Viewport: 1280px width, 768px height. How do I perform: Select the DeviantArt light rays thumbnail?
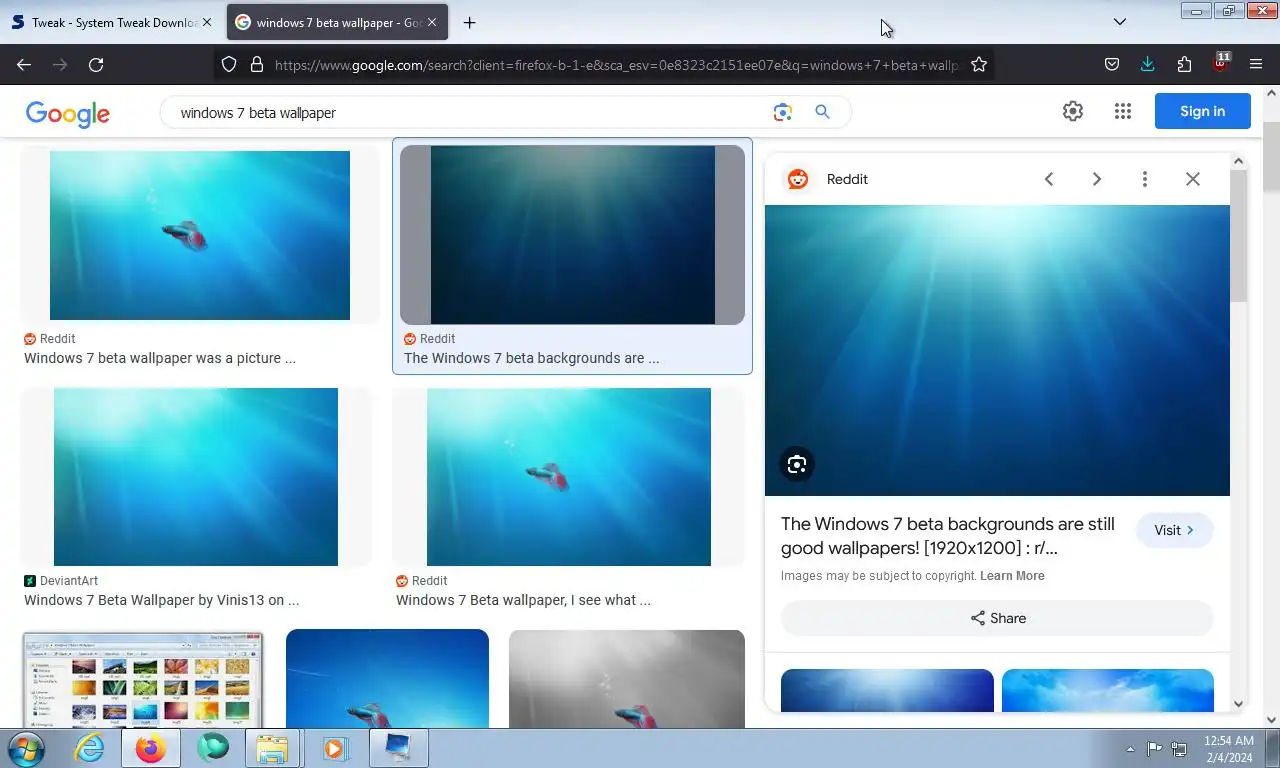[x=196, y=477]
